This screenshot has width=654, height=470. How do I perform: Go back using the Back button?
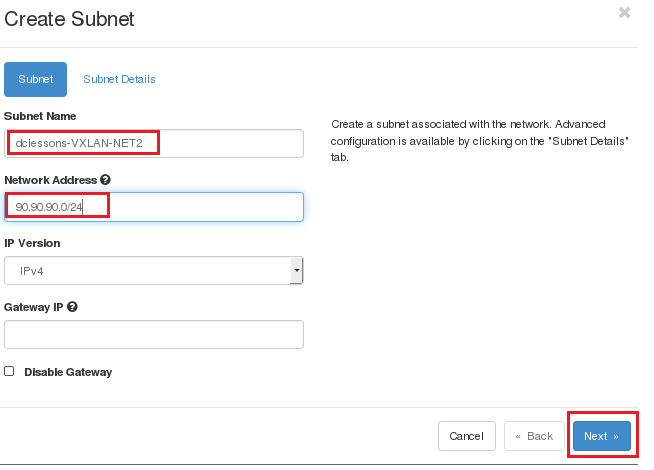[x=534, y=436]
